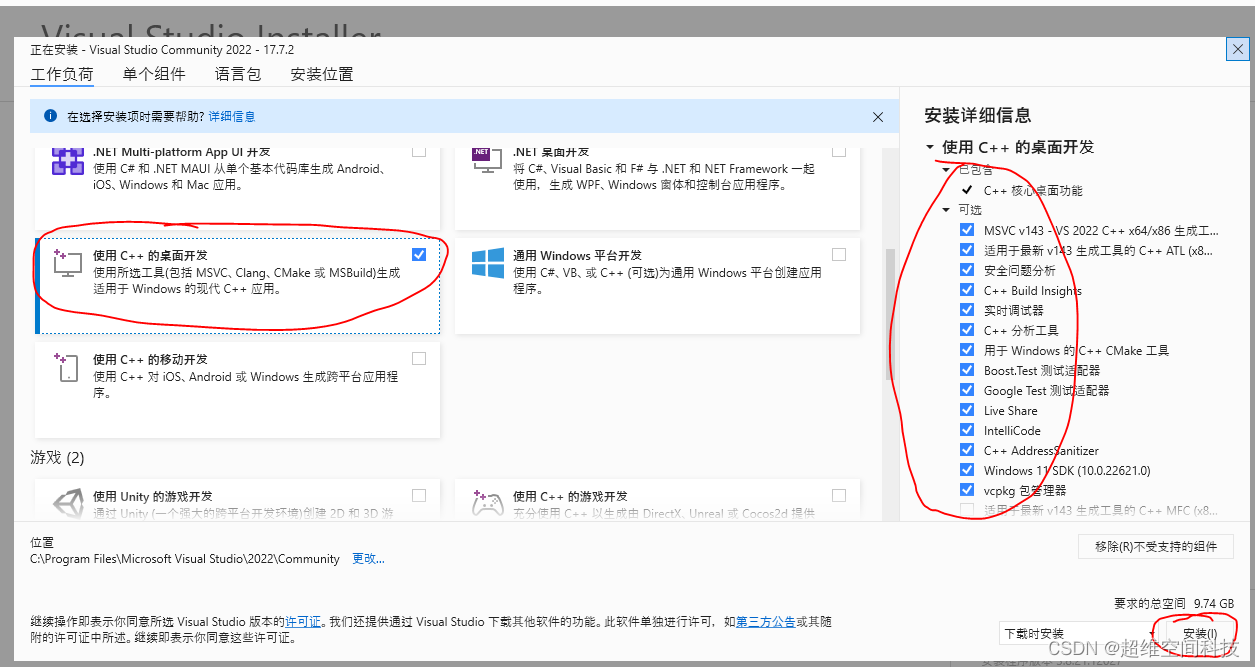This screenshot has height=667, width=1255.
Task: Switch to the 工作负荷 tab
Action: [62, 74]
